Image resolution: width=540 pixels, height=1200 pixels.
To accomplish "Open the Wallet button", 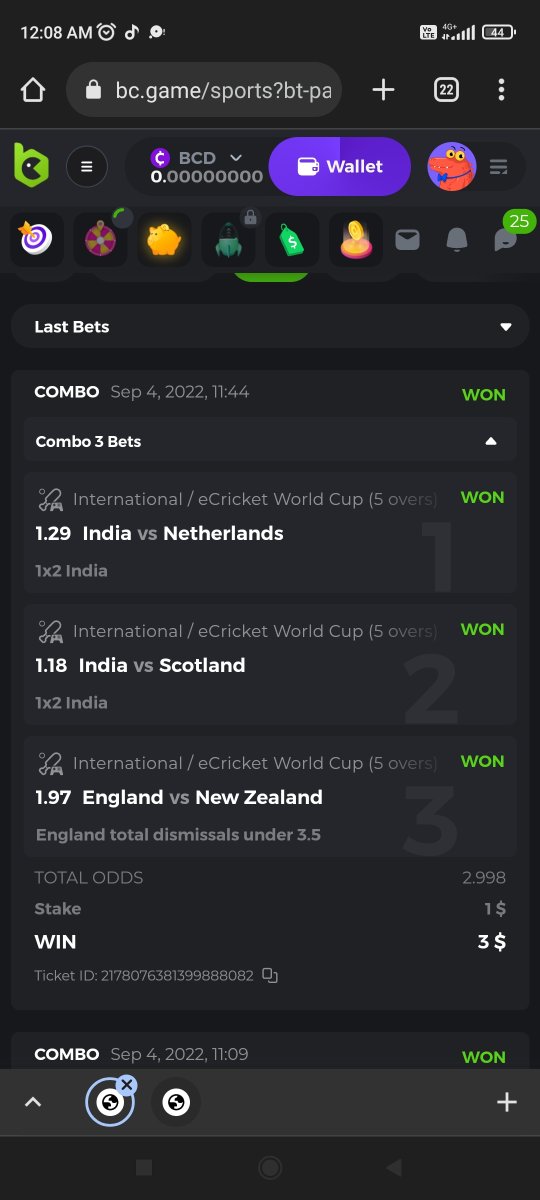I will point(340,166).
